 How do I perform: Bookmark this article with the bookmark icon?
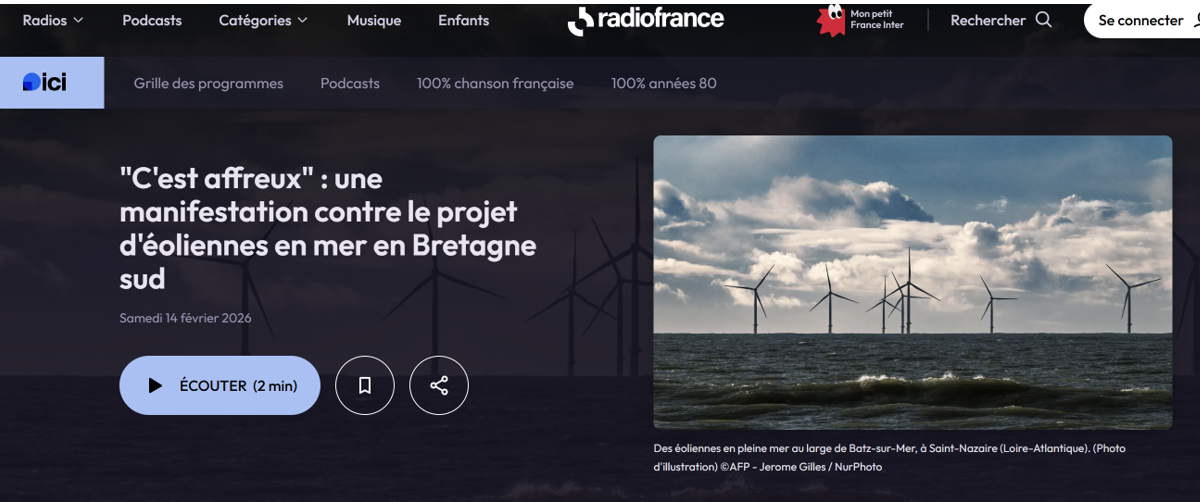click(x=365, y=385)
